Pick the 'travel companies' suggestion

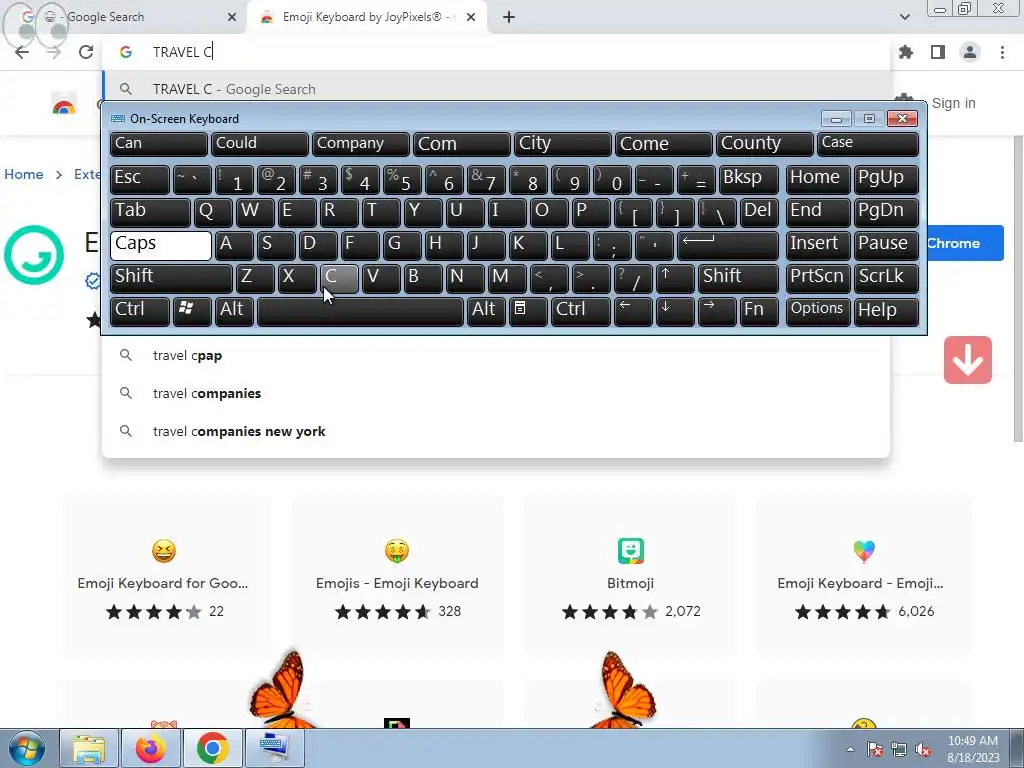496,393
